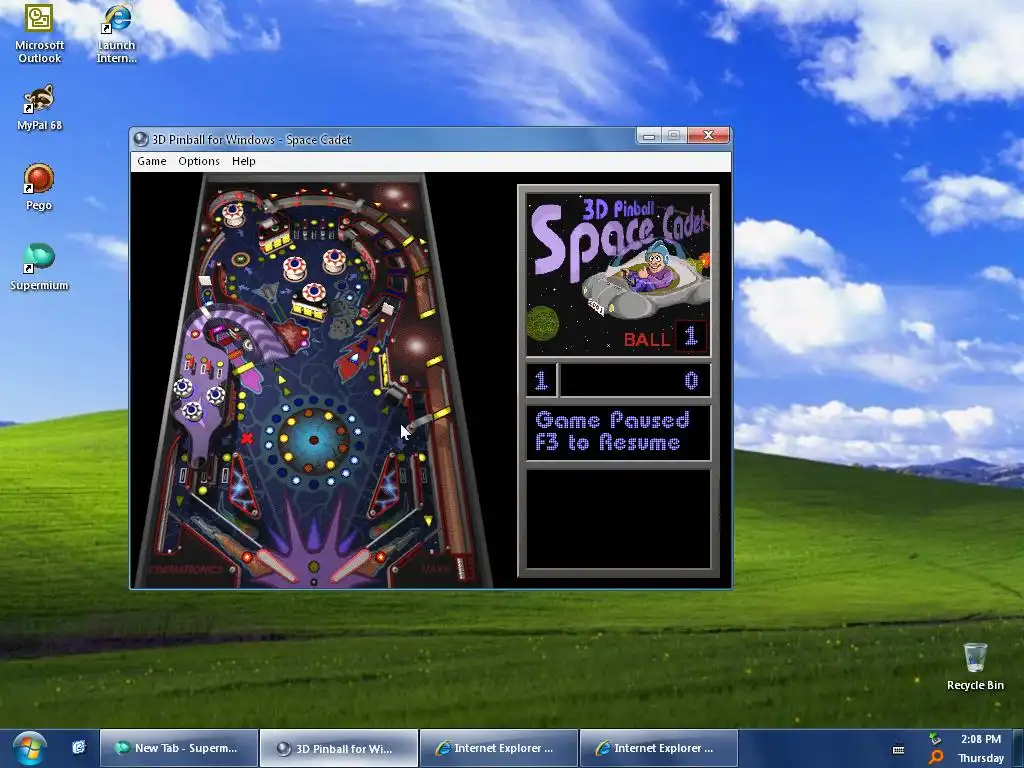The height and width of the screenshot is (768, 1024).
Task: Click the quick launch icon beside Start
Action: click(x=79, y=748)
